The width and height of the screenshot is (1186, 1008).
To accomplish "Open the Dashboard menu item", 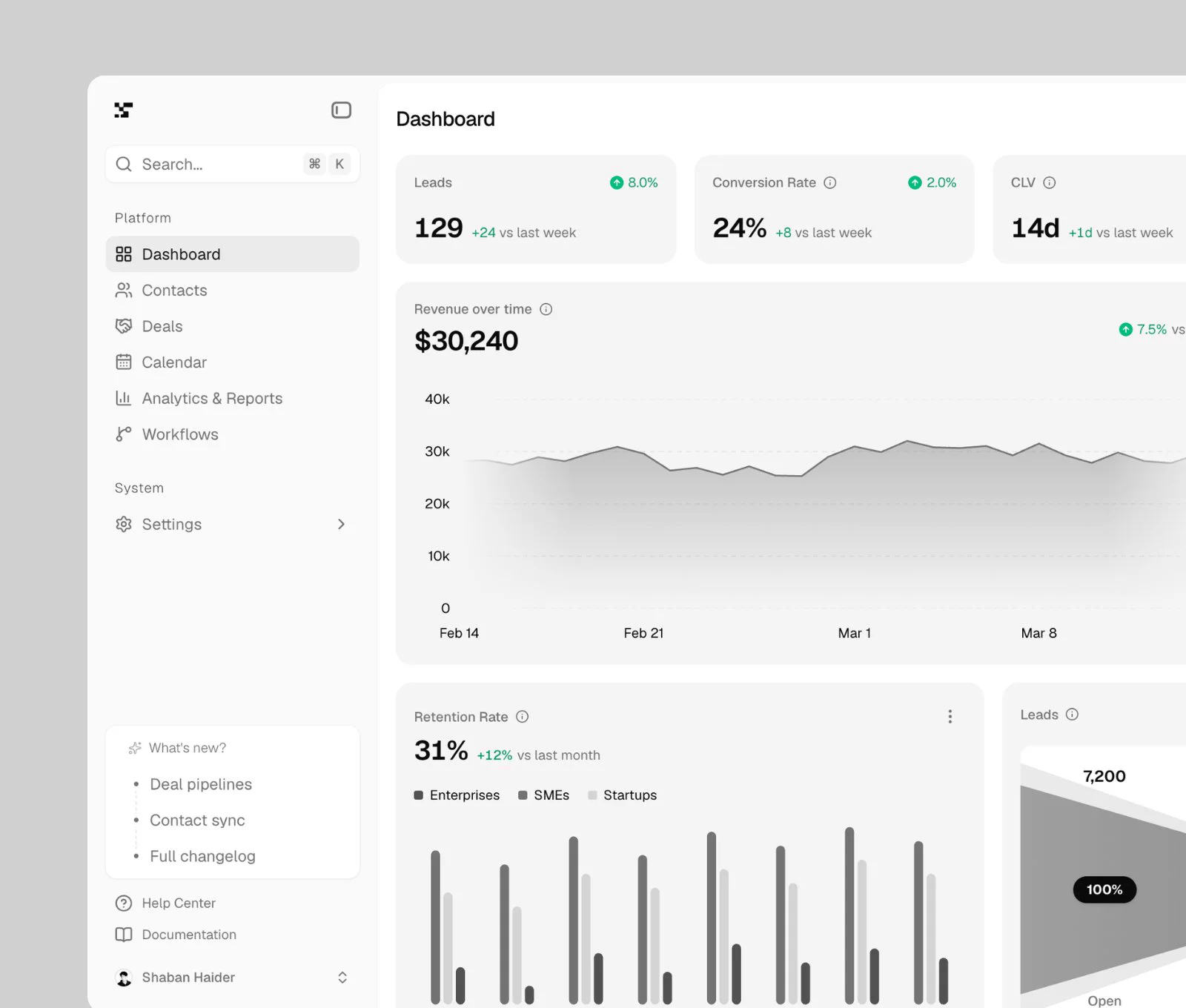I will coord(233,254).
